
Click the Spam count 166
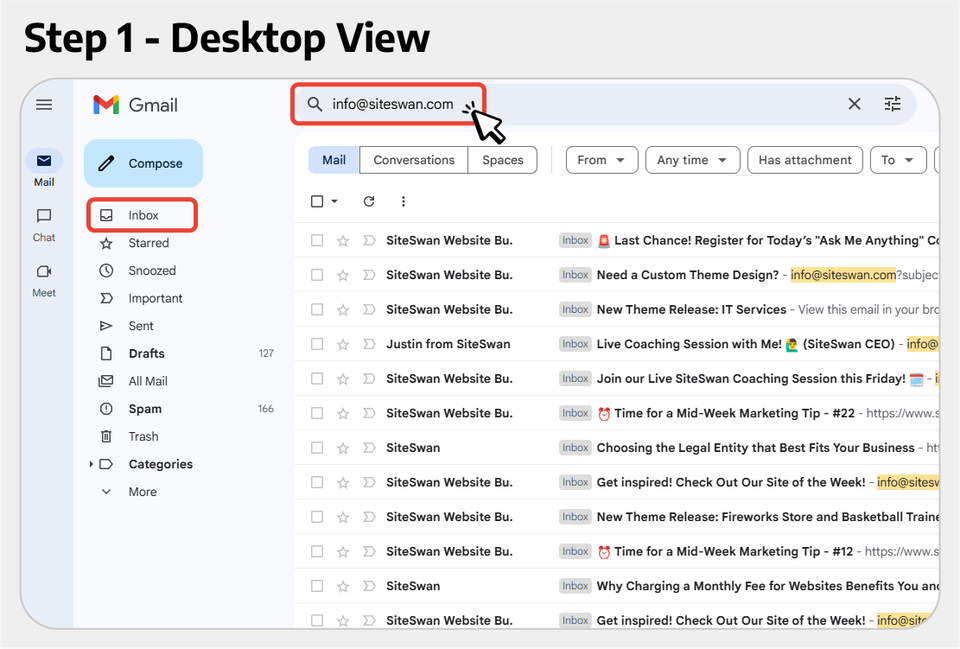(266, 408)
